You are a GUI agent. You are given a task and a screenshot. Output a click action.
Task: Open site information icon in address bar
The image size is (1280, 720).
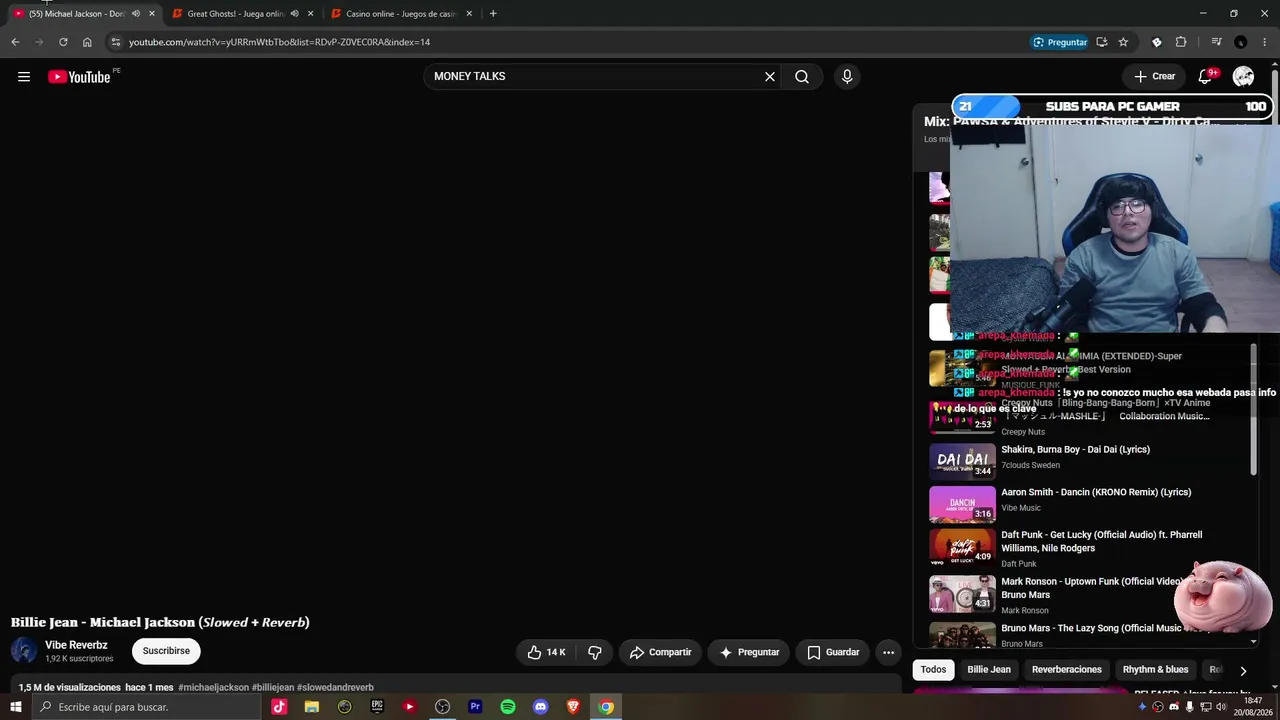(x=116, y=42)
